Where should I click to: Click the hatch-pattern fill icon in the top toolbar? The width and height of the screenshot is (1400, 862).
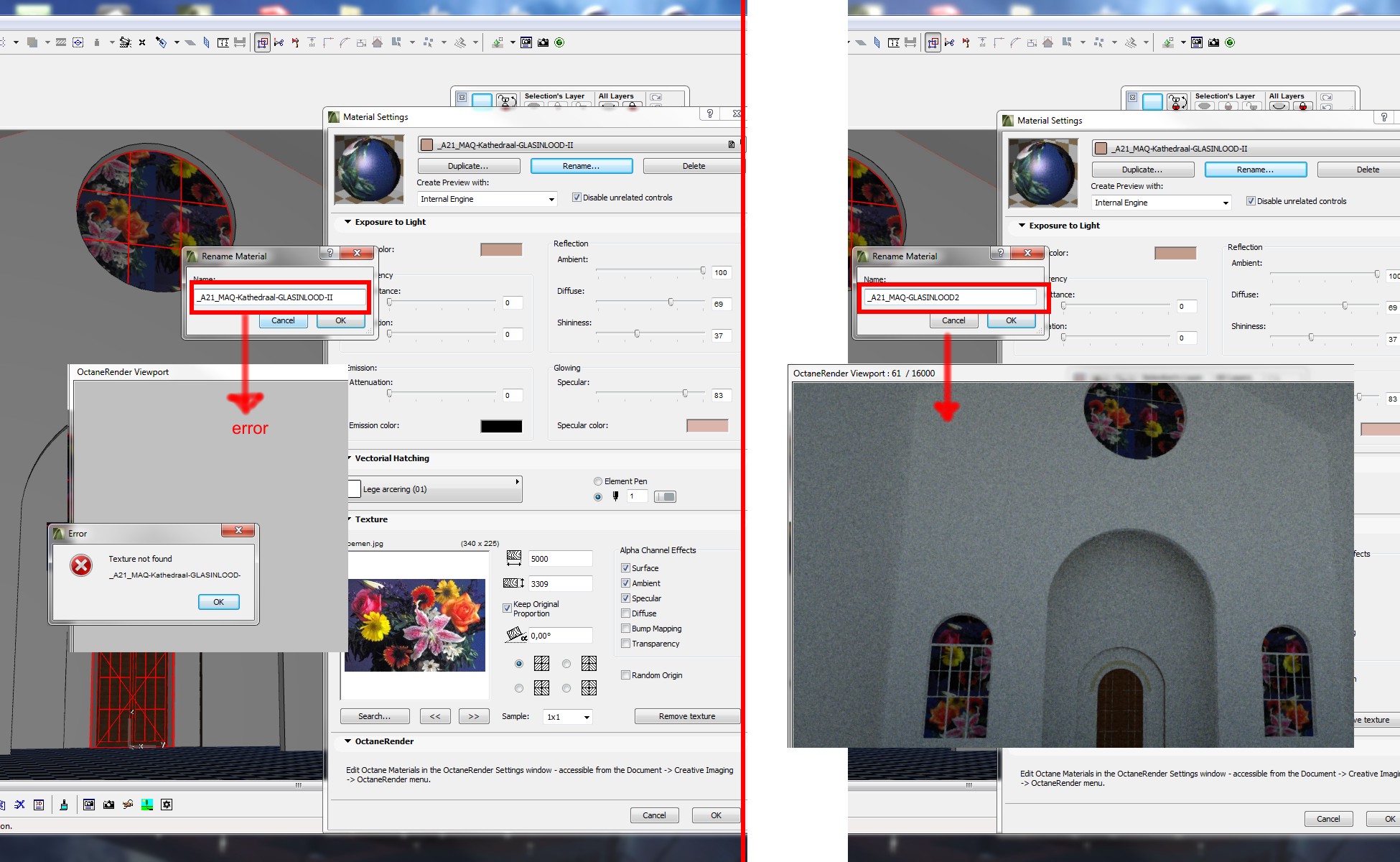click(61, 42)
